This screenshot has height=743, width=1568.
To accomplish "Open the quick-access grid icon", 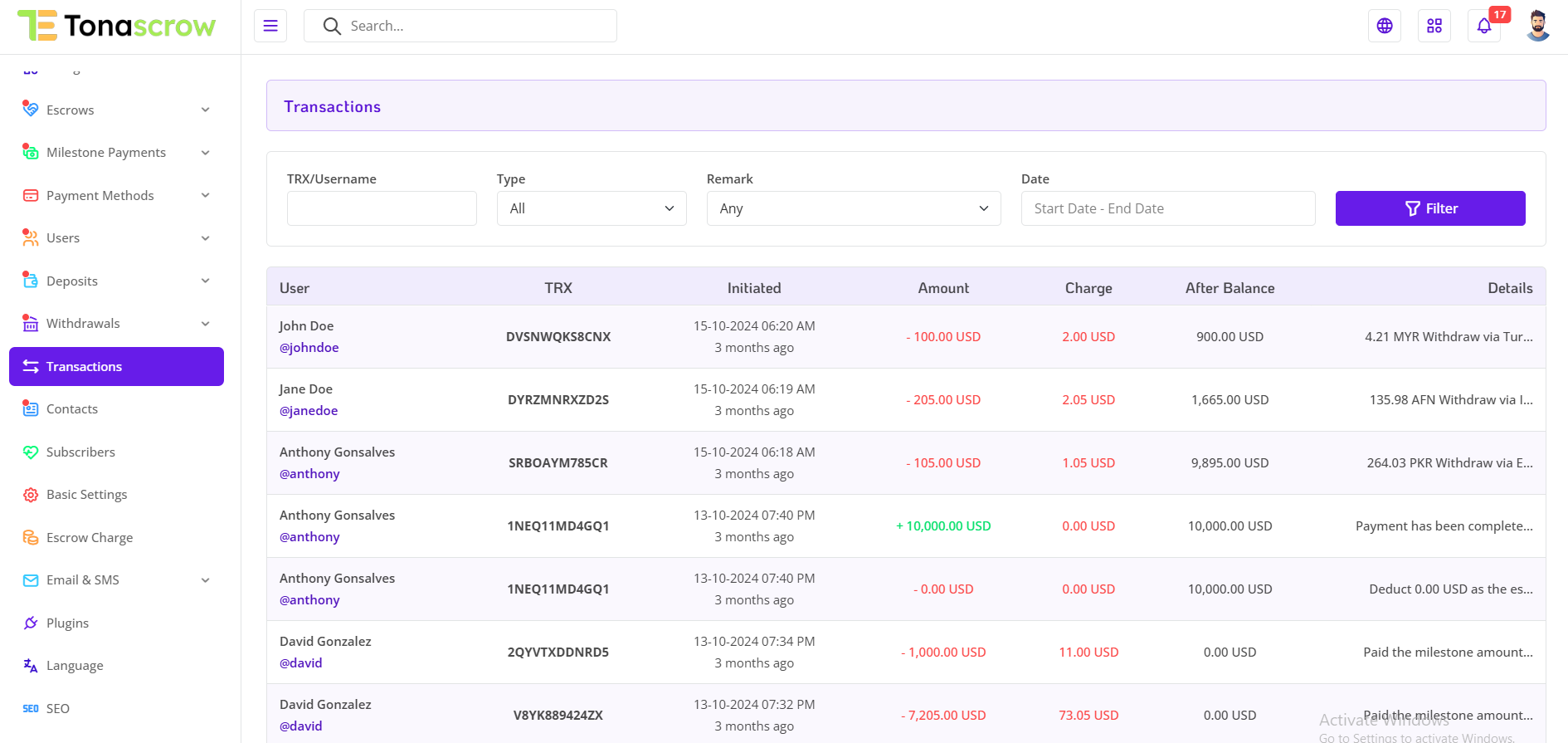I will tap(1434, 26).
